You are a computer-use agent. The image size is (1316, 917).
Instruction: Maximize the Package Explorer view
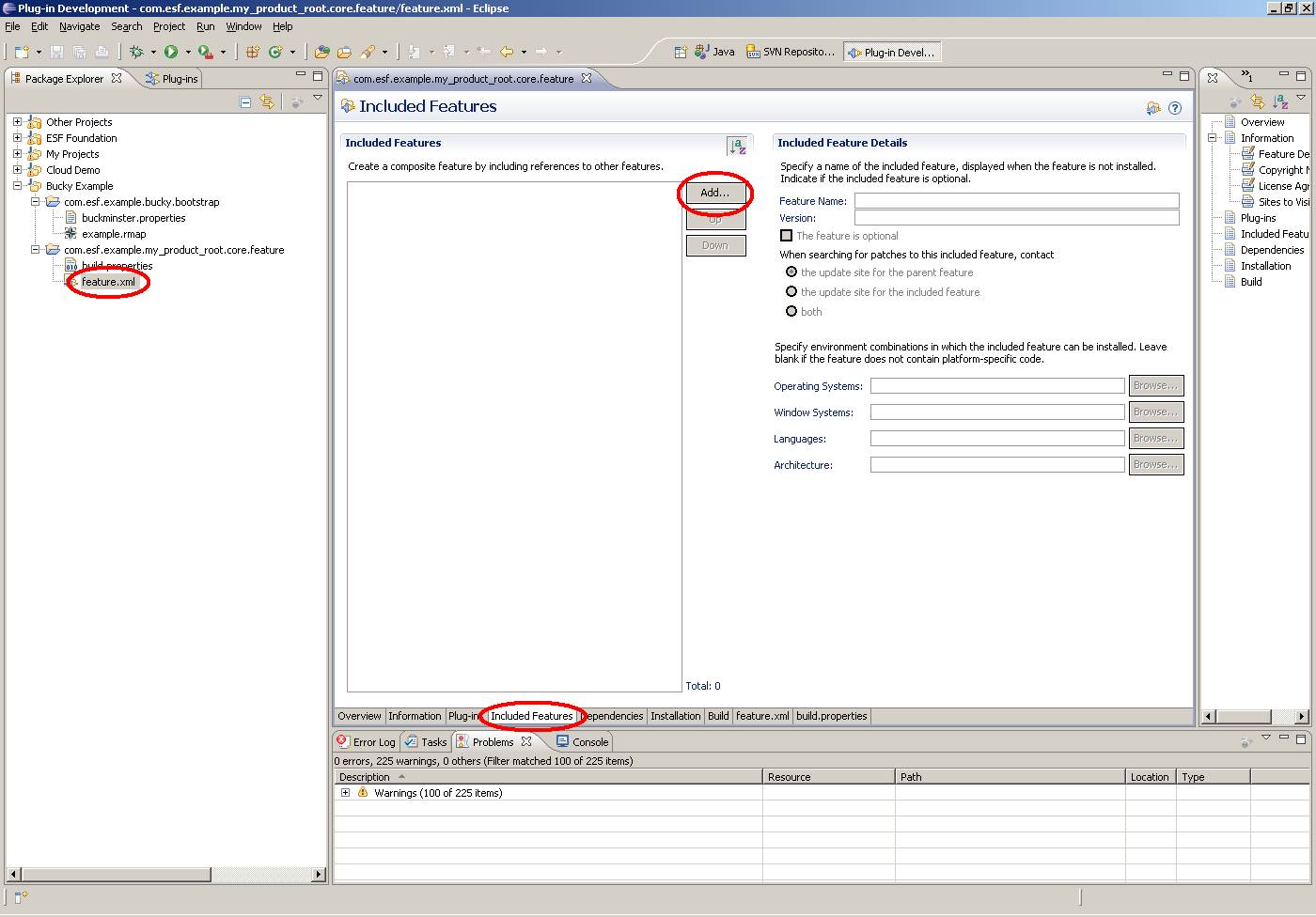coord(318,75)
